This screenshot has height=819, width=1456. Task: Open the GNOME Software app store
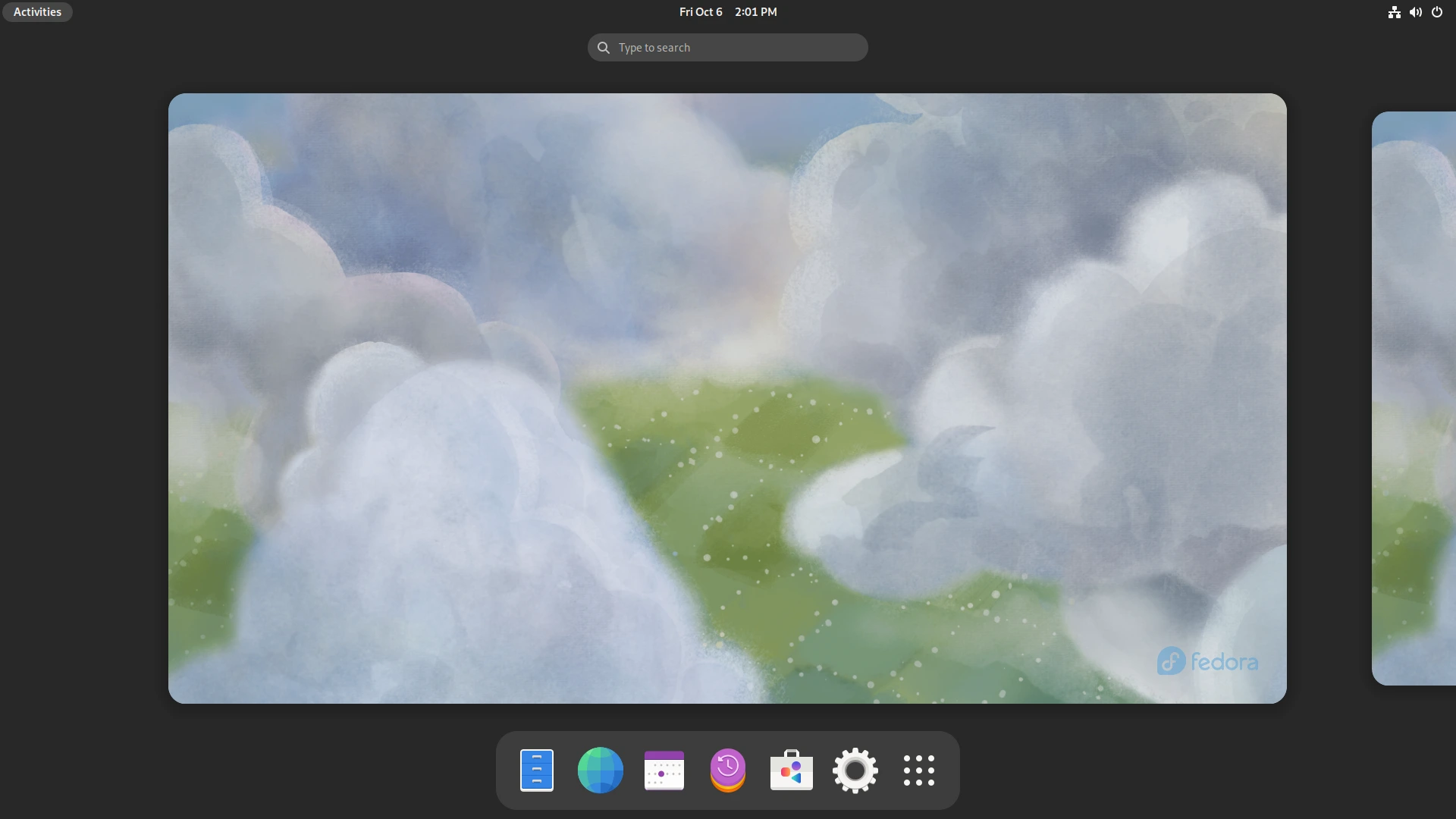[791, 770]
